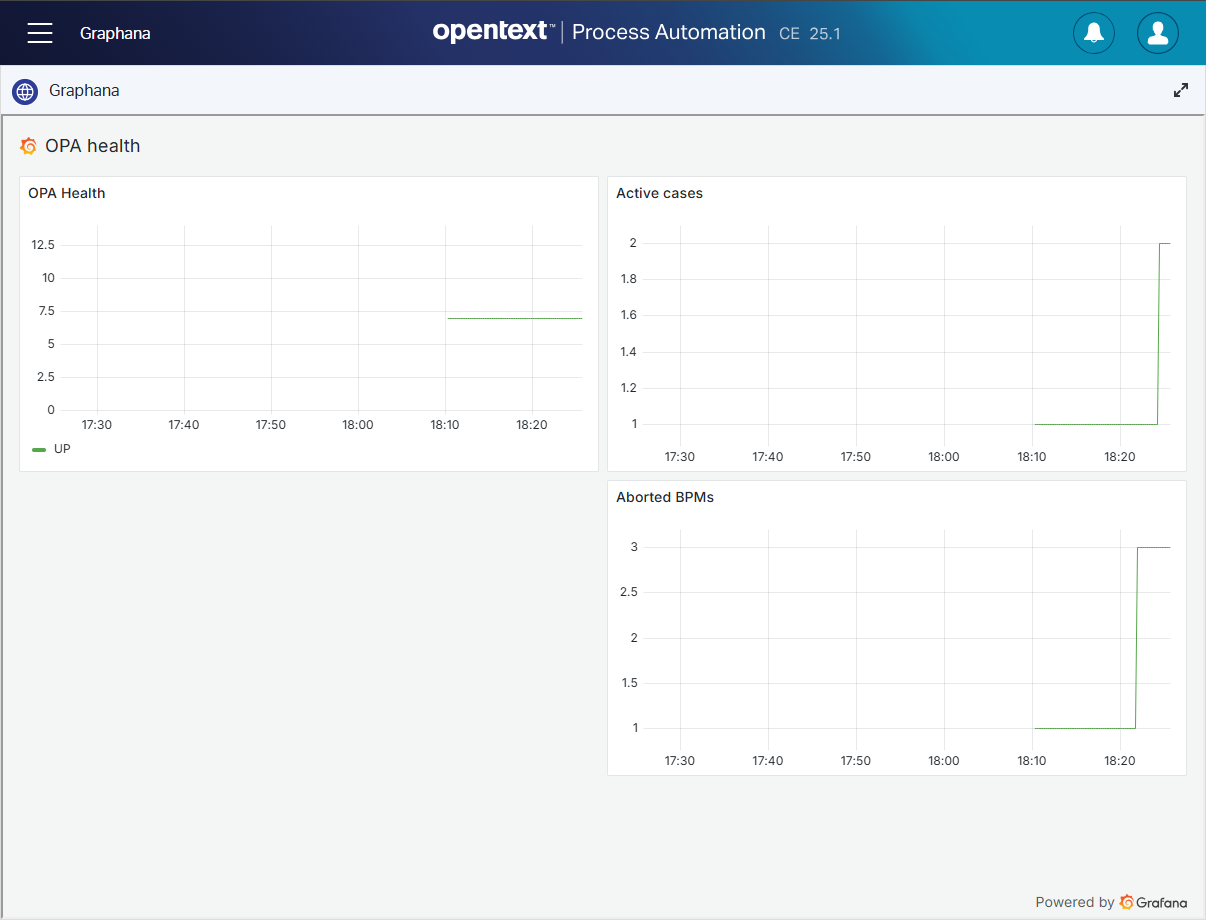Click the Grafana flame icon beside OPA health

[27, 145]
